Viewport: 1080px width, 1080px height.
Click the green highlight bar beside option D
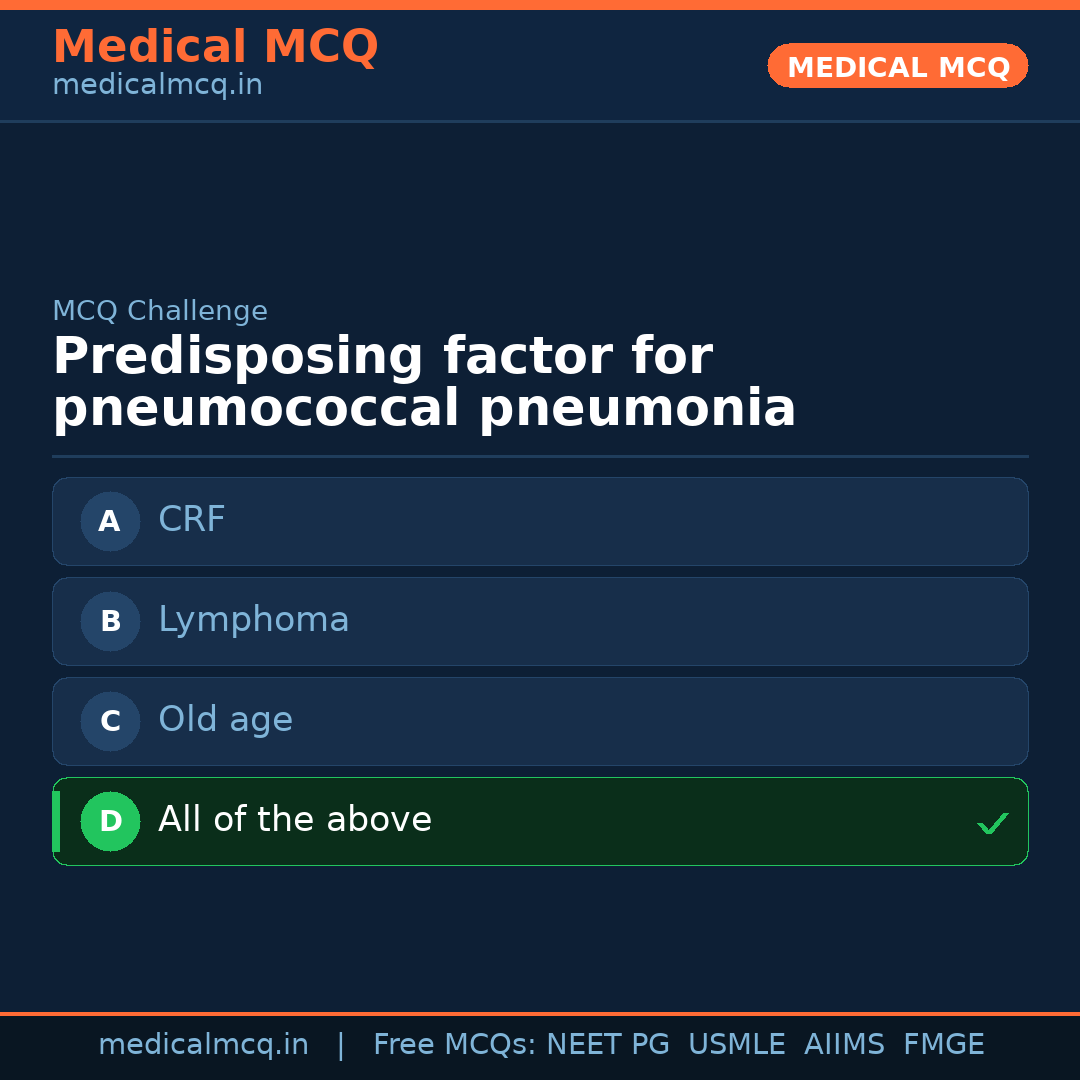(x=56, y=821)
